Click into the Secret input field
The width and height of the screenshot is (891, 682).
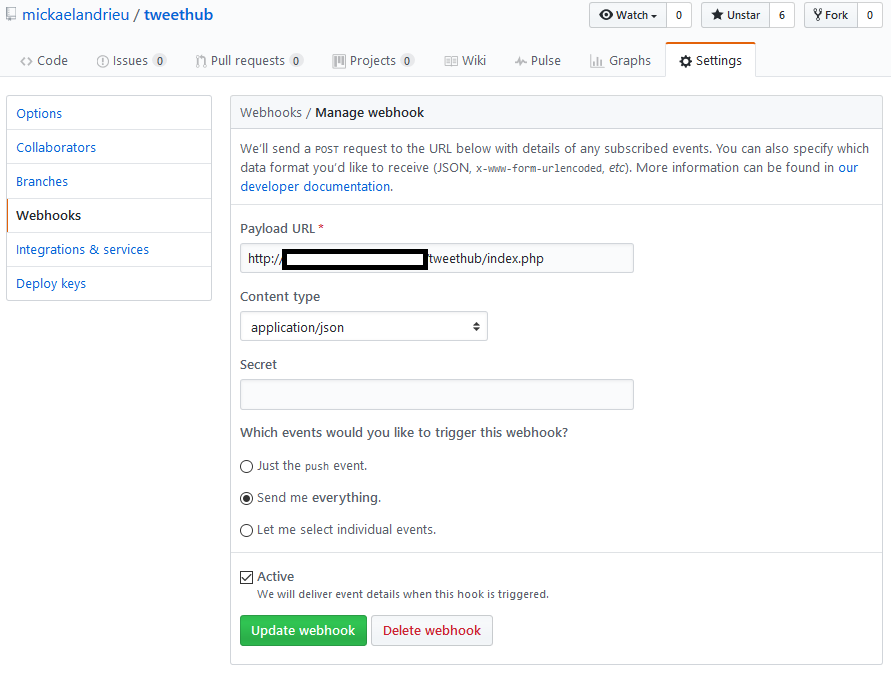[437, 394]
